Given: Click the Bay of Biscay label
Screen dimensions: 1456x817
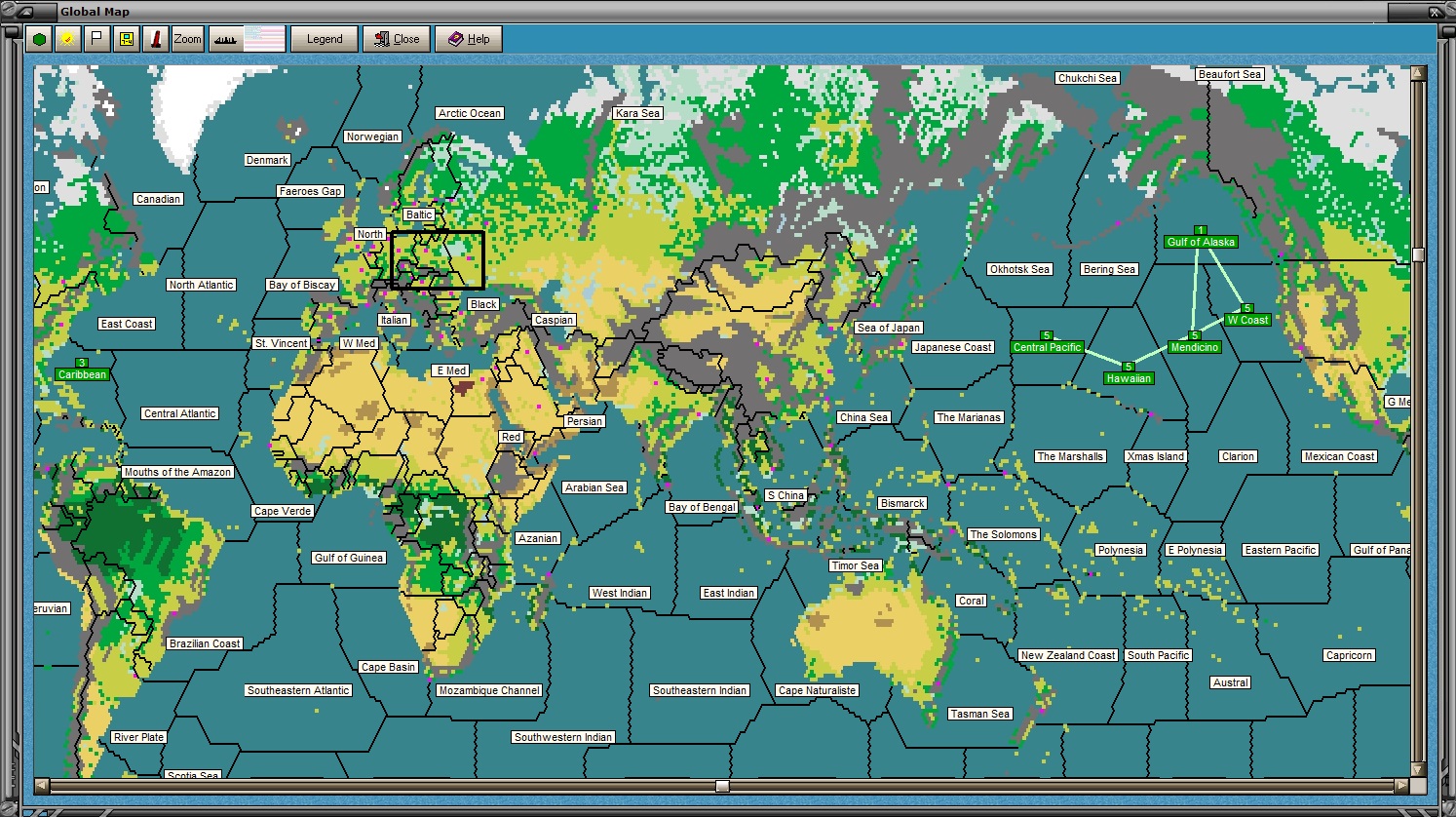Looking at the screenshot, I should (x=302, y=285).
